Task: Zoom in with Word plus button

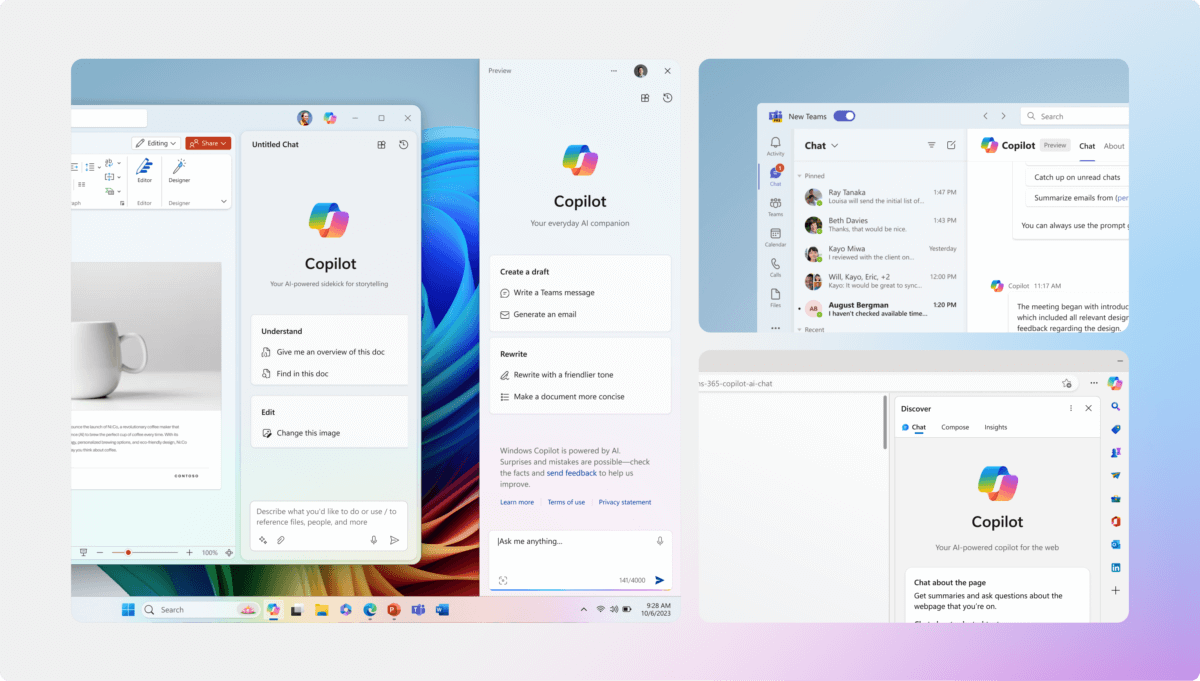Action: click(189, 552)
